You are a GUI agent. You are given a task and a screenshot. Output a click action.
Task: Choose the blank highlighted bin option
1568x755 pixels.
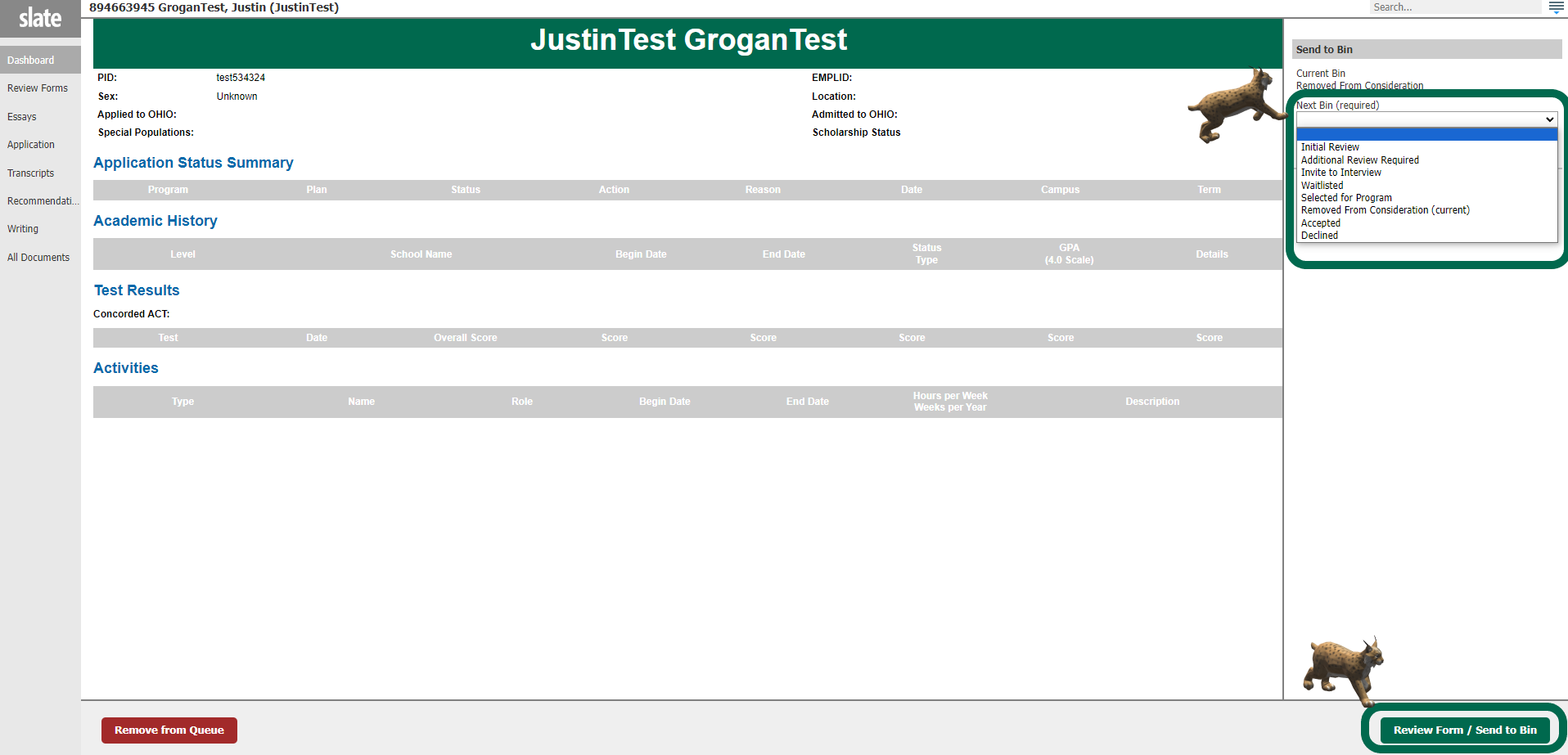click(1426, 135)
